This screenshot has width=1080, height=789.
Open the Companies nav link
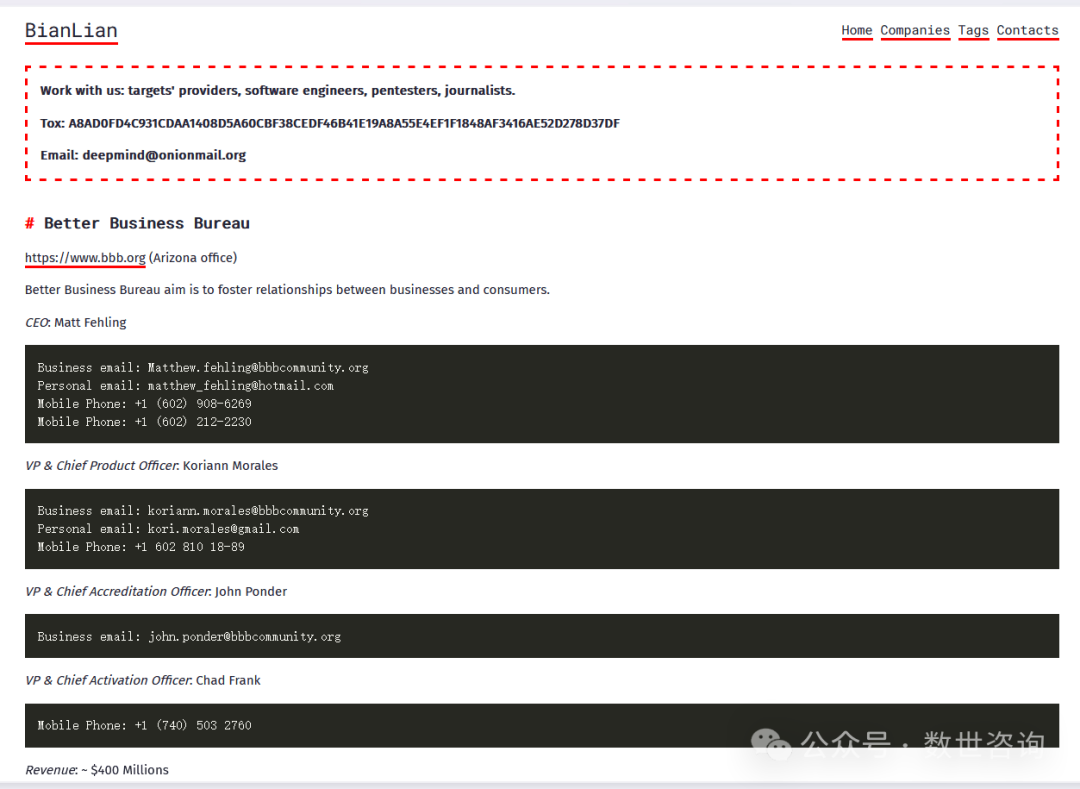tap(915, 30)
